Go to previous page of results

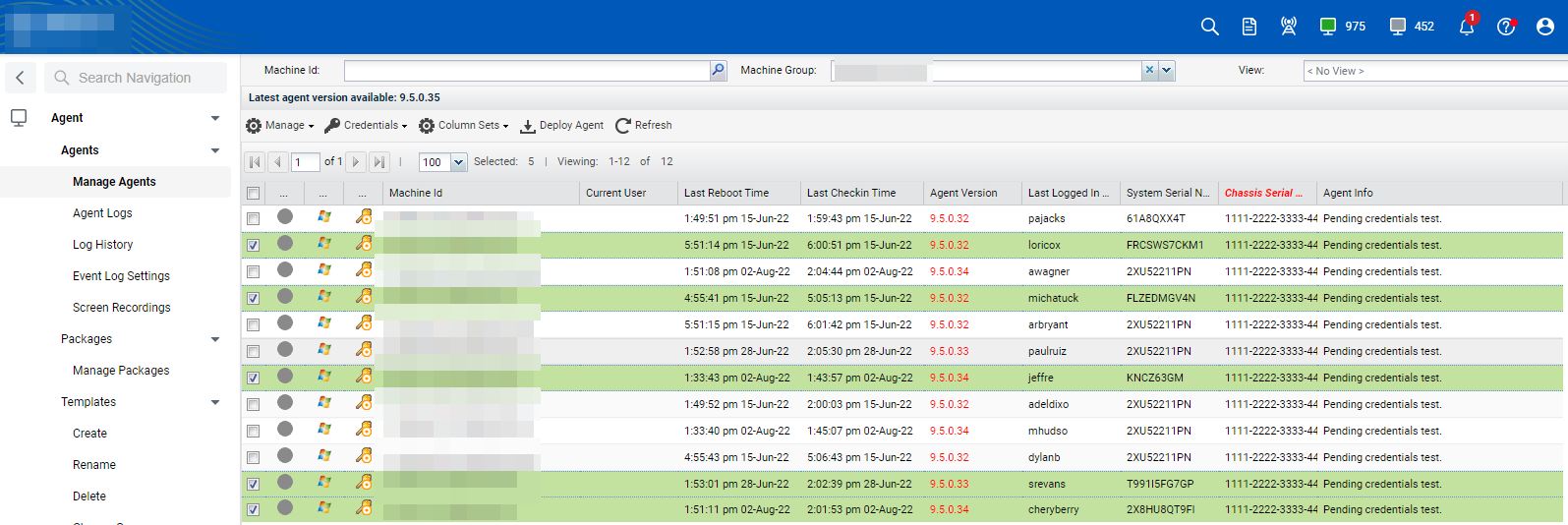pos(277,162)
